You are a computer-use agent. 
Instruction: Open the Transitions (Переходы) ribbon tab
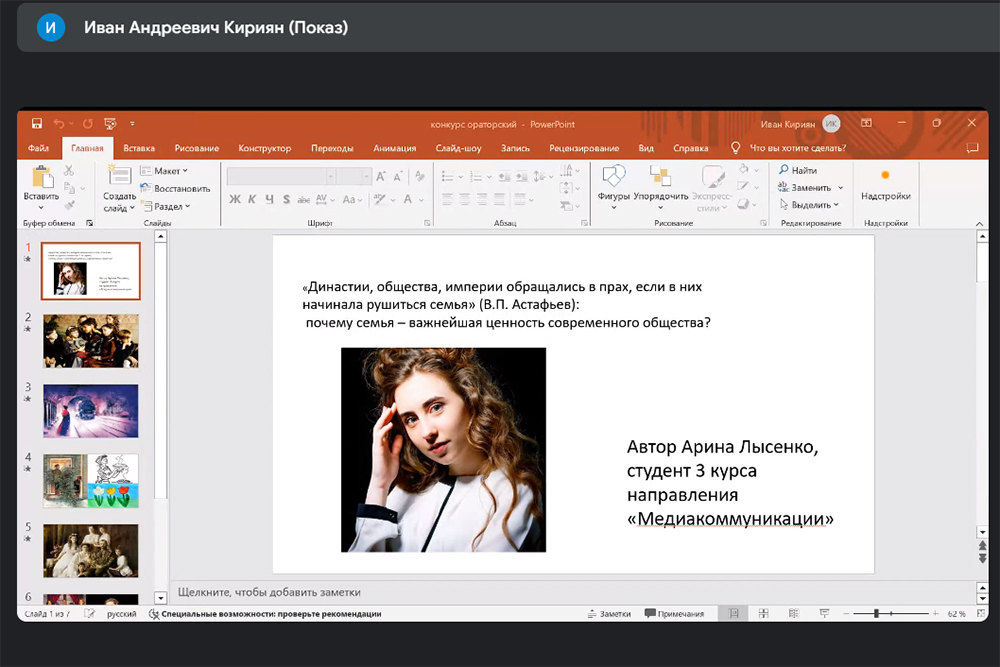(x=332, y=148)
